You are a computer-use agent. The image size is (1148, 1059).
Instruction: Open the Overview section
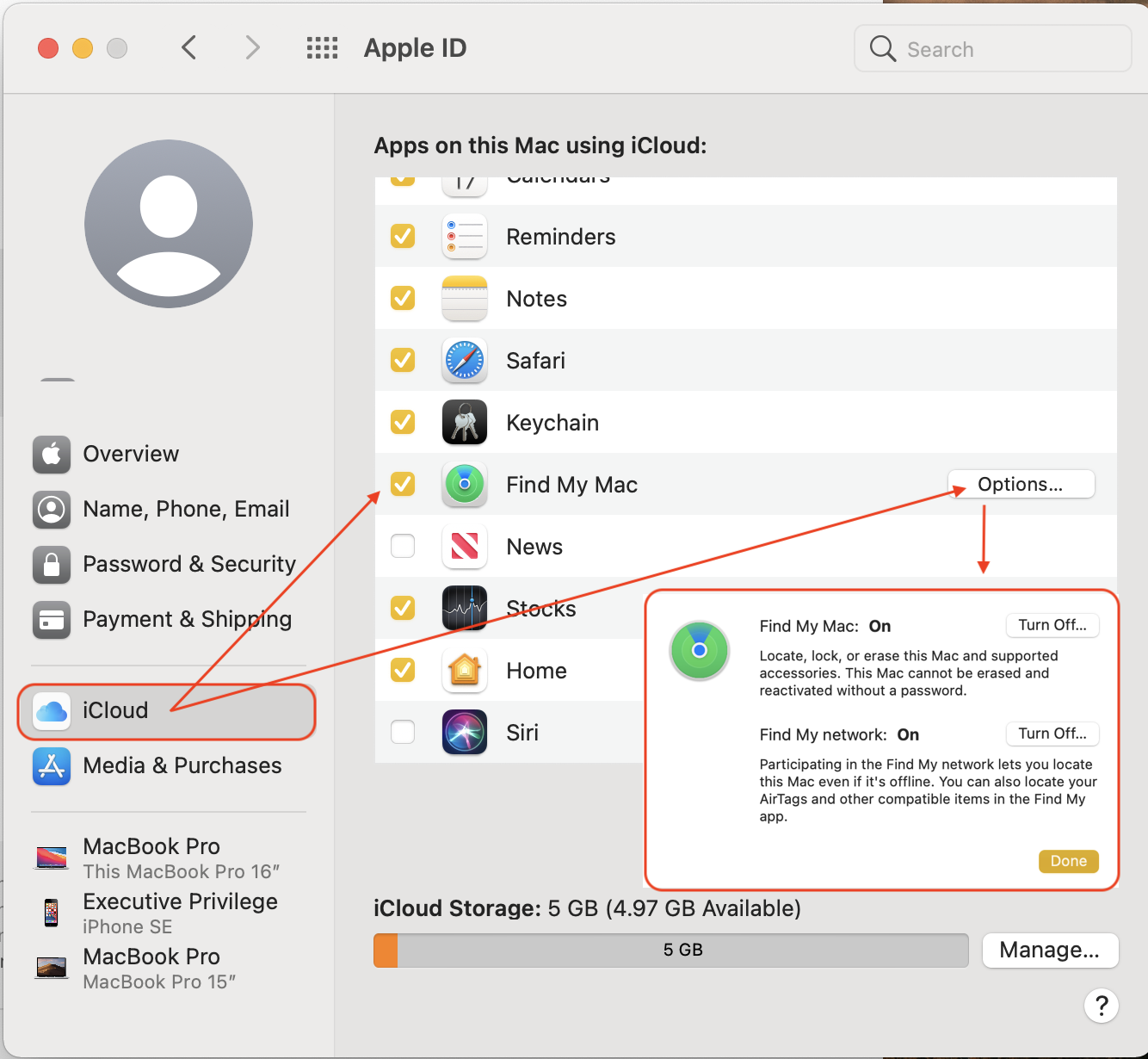tap(167, 454)
